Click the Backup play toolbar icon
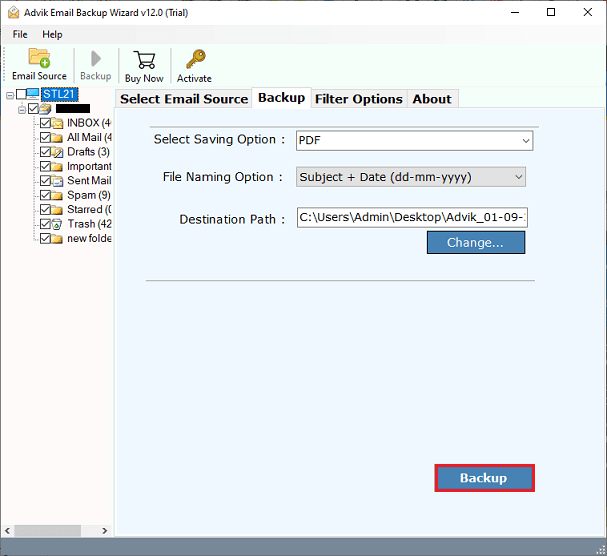Viewport: 607px width, 556px height. pyautogui.click(x=96, y=58)
